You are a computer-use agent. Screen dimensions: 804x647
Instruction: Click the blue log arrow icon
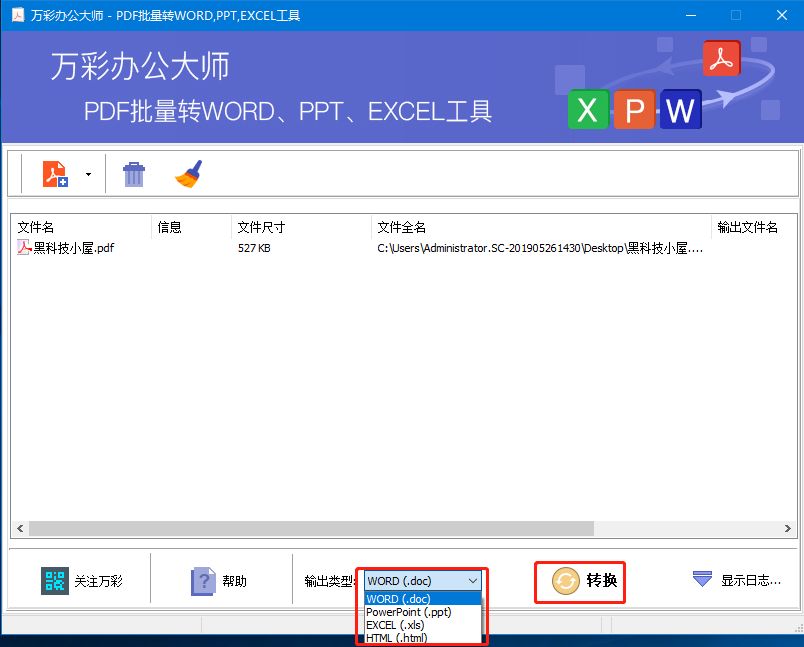tap(702, 579)
